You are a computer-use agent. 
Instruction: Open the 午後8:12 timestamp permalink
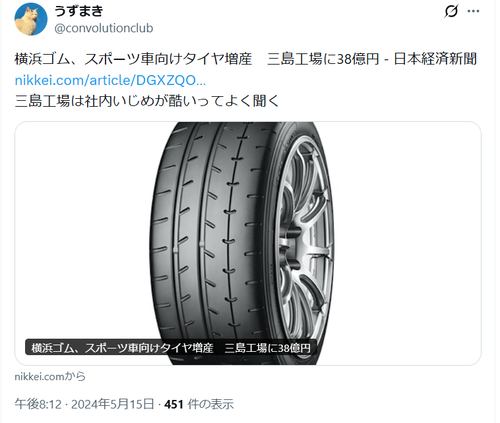(38, 404)
